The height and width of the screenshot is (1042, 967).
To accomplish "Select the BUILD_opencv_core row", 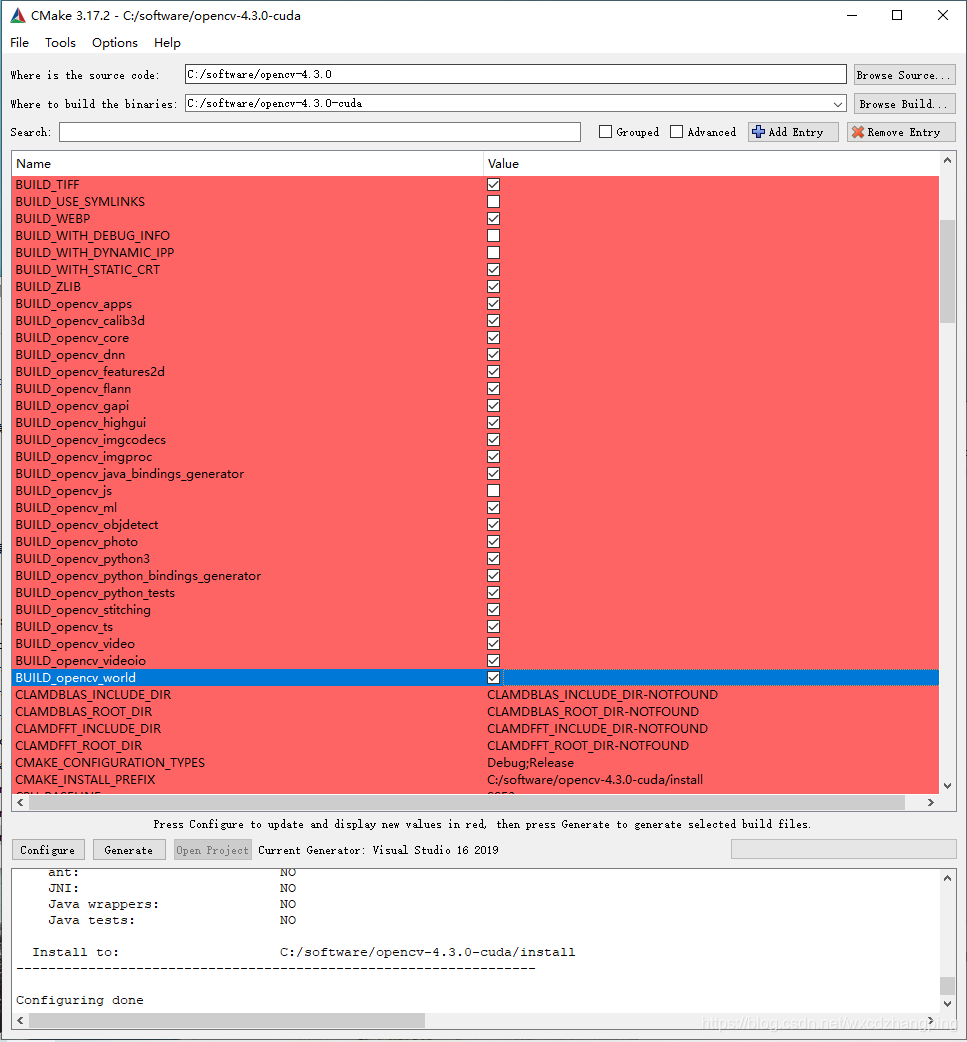I will pos(475,338).
